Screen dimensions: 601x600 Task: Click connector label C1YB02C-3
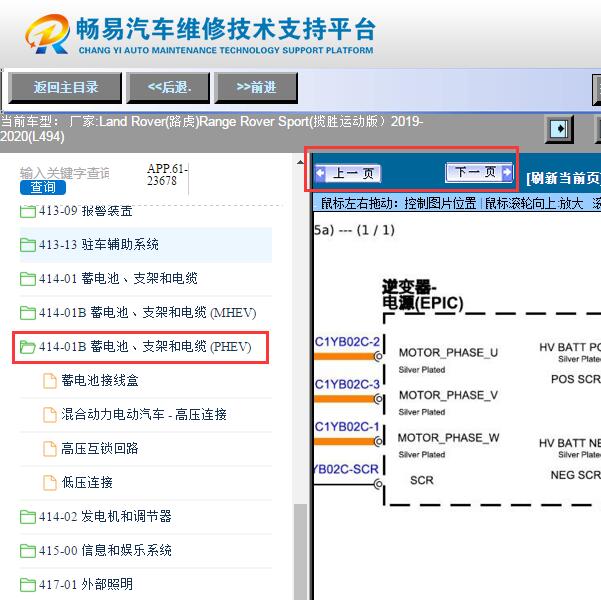[347, 384]
